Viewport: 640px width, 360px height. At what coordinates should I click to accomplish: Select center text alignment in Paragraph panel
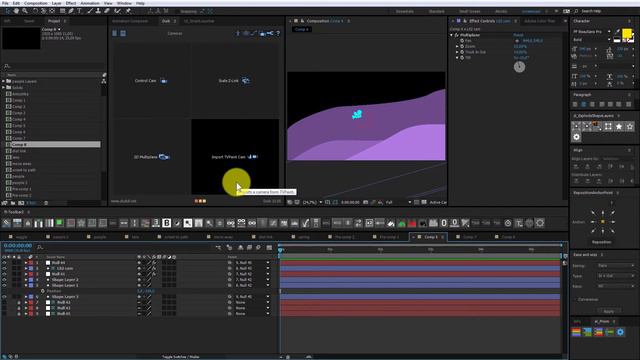click(583, 104)
